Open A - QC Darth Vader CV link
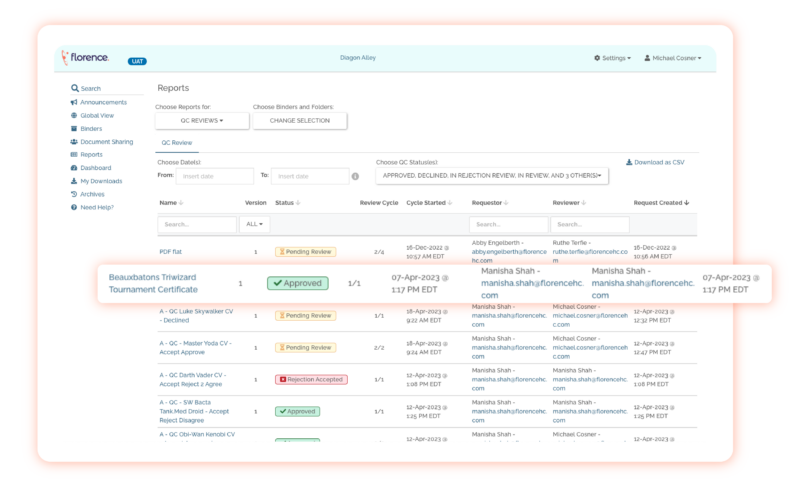This screenshot has width=800, height=491. (192, 379)
